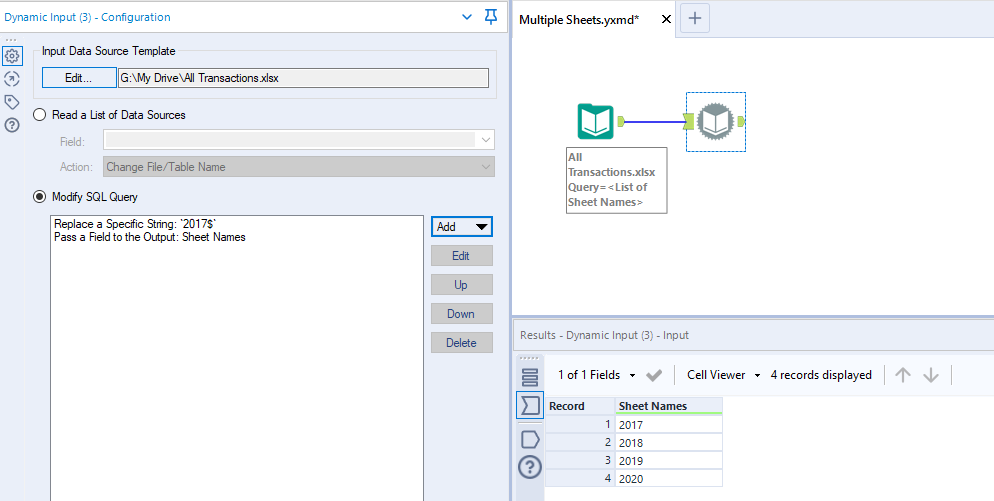Show the input anchor sigma results icon

(x=530, y=405)
